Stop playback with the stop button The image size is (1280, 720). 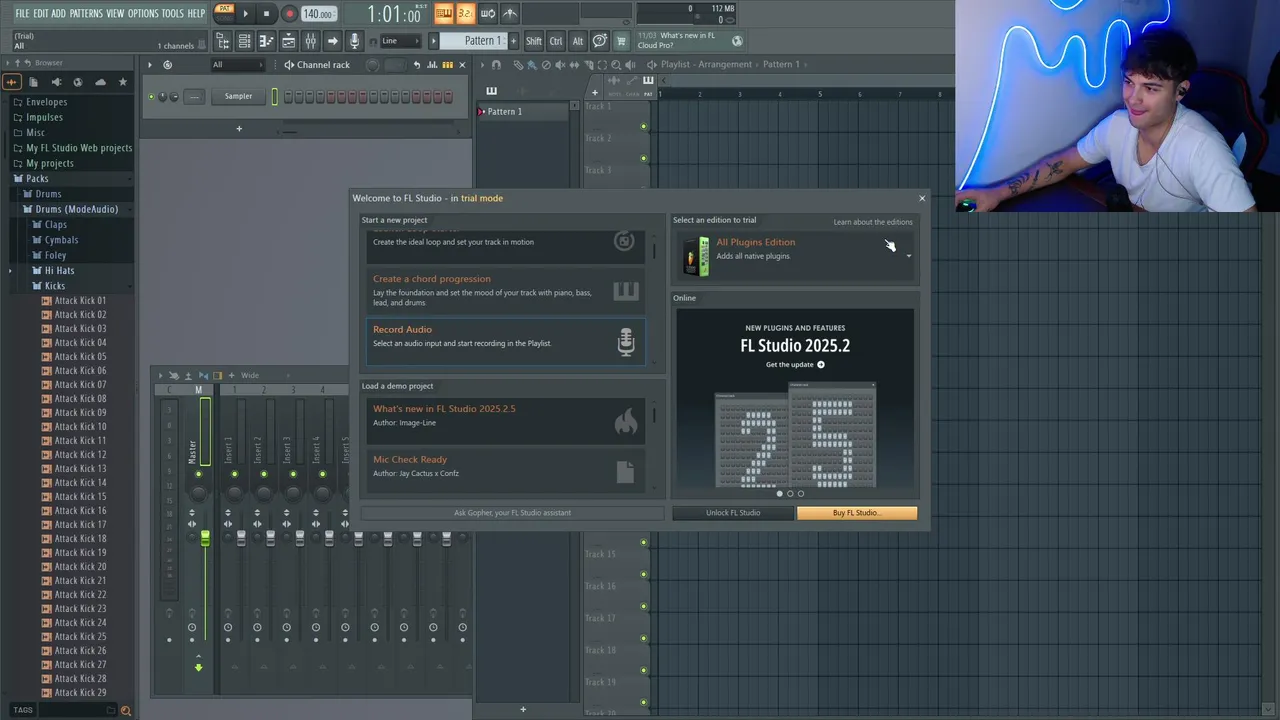(266, 14)
